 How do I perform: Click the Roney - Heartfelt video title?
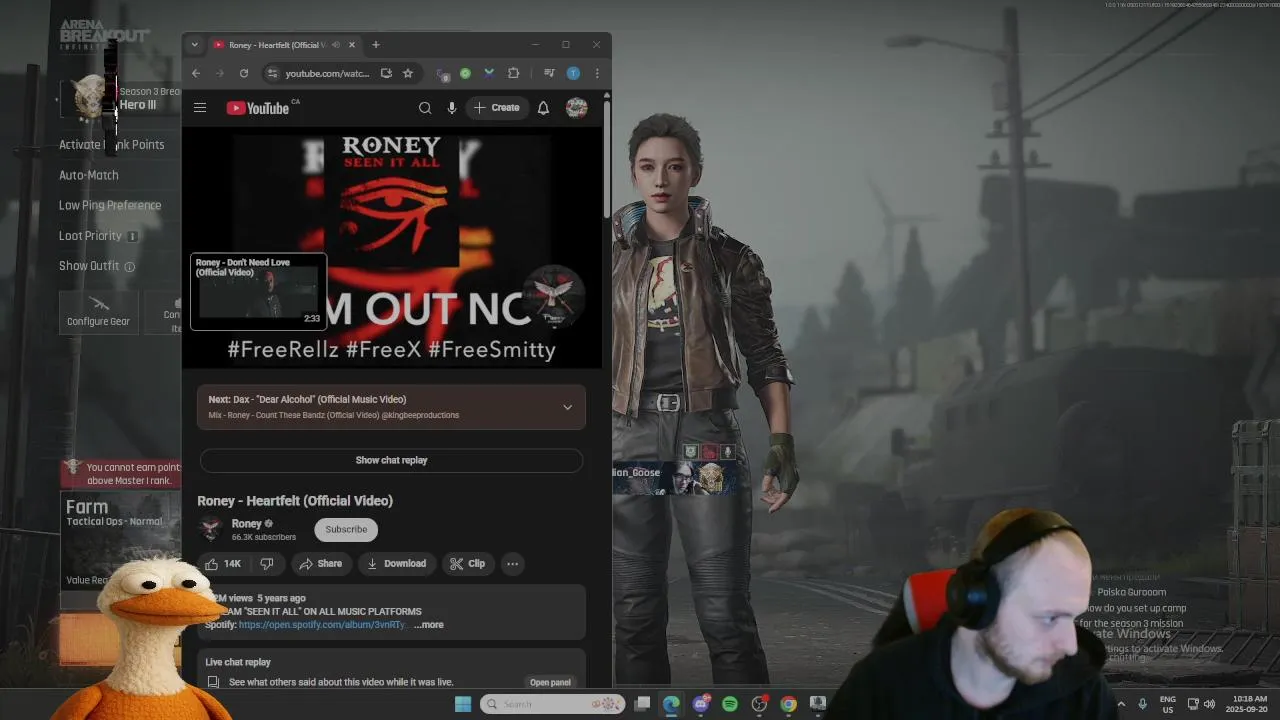(x=295, y=501)
